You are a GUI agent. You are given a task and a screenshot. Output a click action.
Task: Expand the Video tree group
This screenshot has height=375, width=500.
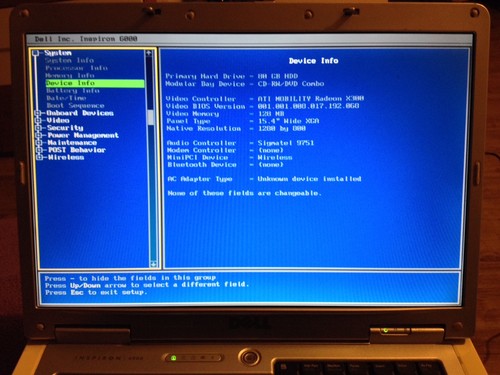click(38, 121)
